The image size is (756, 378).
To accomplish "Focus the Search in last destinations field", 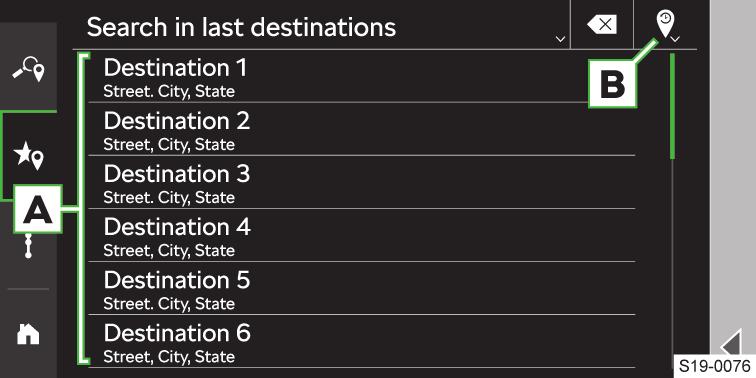I will [321, 27].
